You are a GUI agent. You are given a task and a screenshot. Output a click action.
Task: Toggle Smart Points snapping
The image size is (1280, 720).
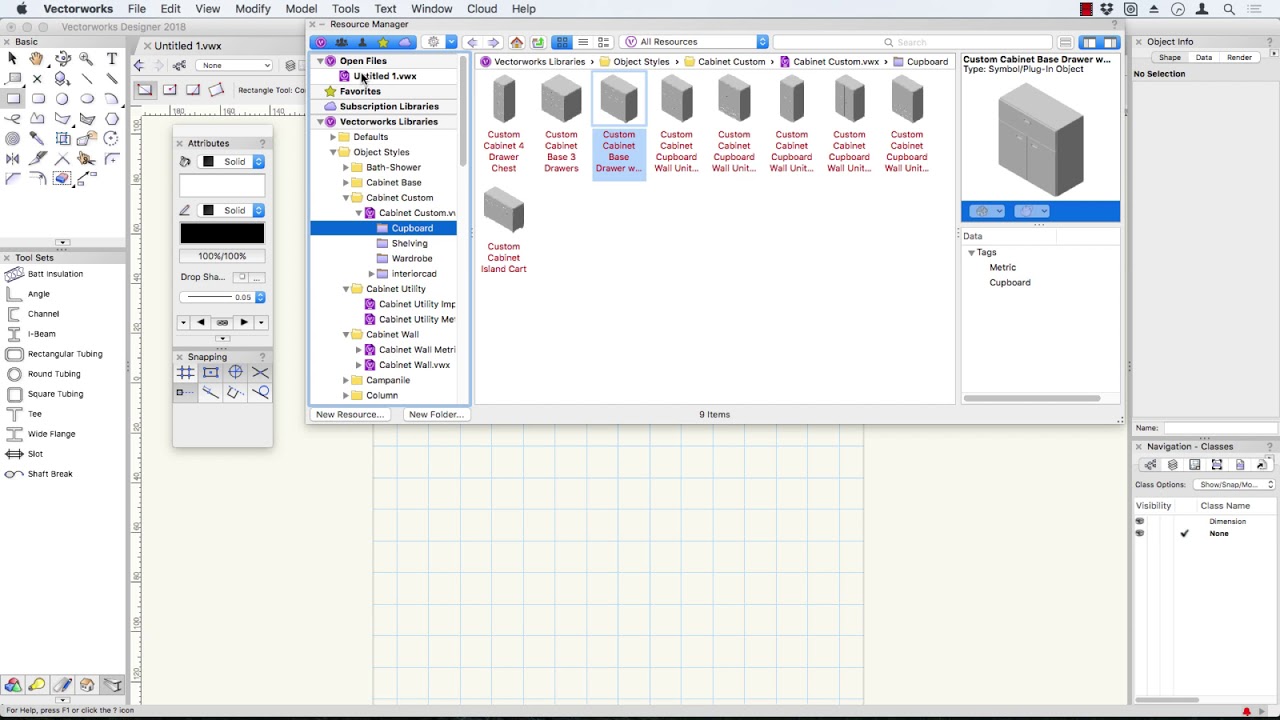pos(186,393)
